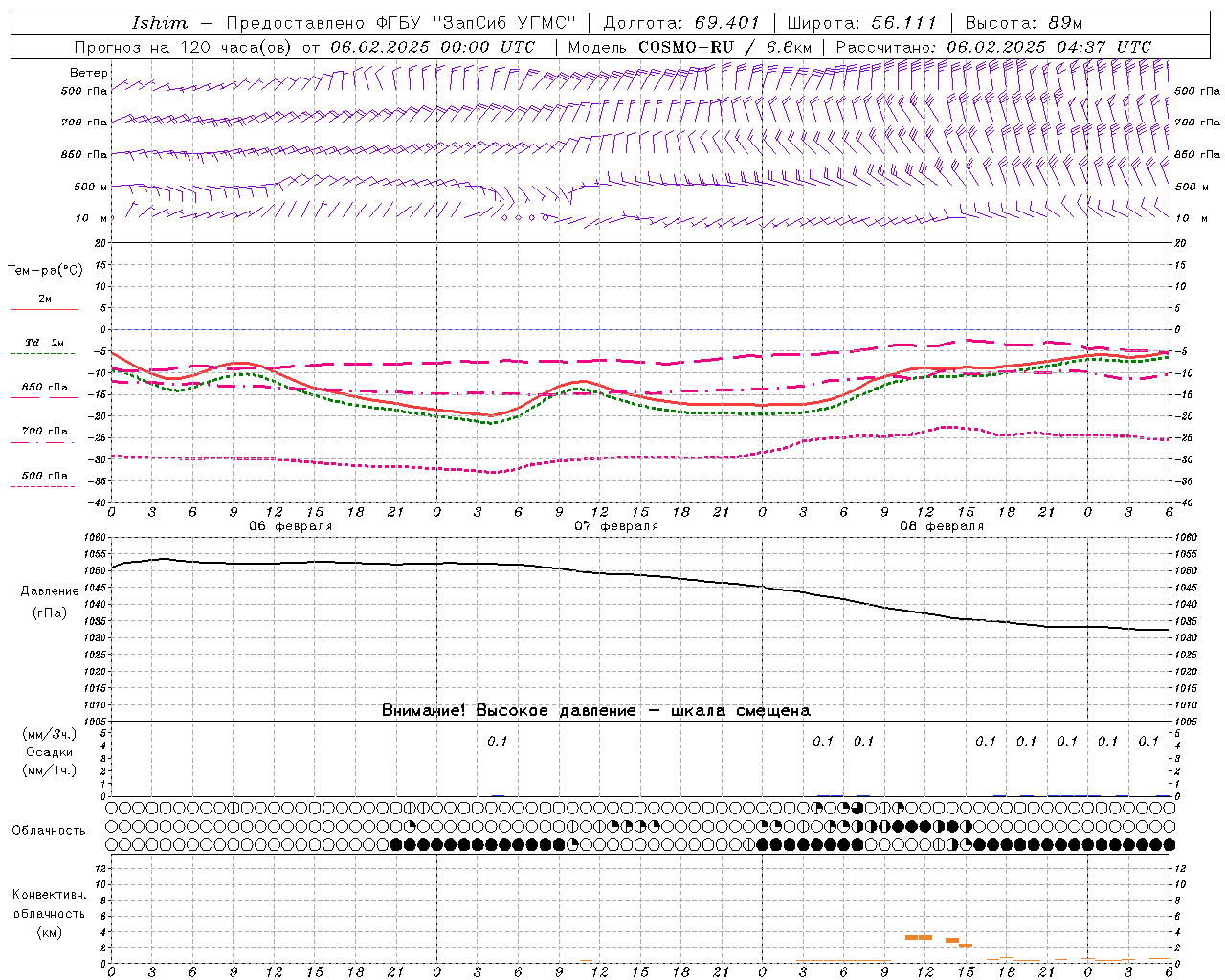Click the model name COSMO-RU / 6.6км
1225x980 pixels.
coord(724,47)
